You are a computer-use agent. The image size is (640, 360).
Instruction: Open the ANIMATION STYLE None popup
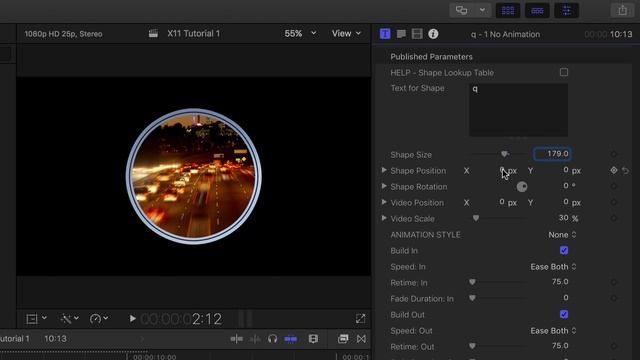click(562, 235)
